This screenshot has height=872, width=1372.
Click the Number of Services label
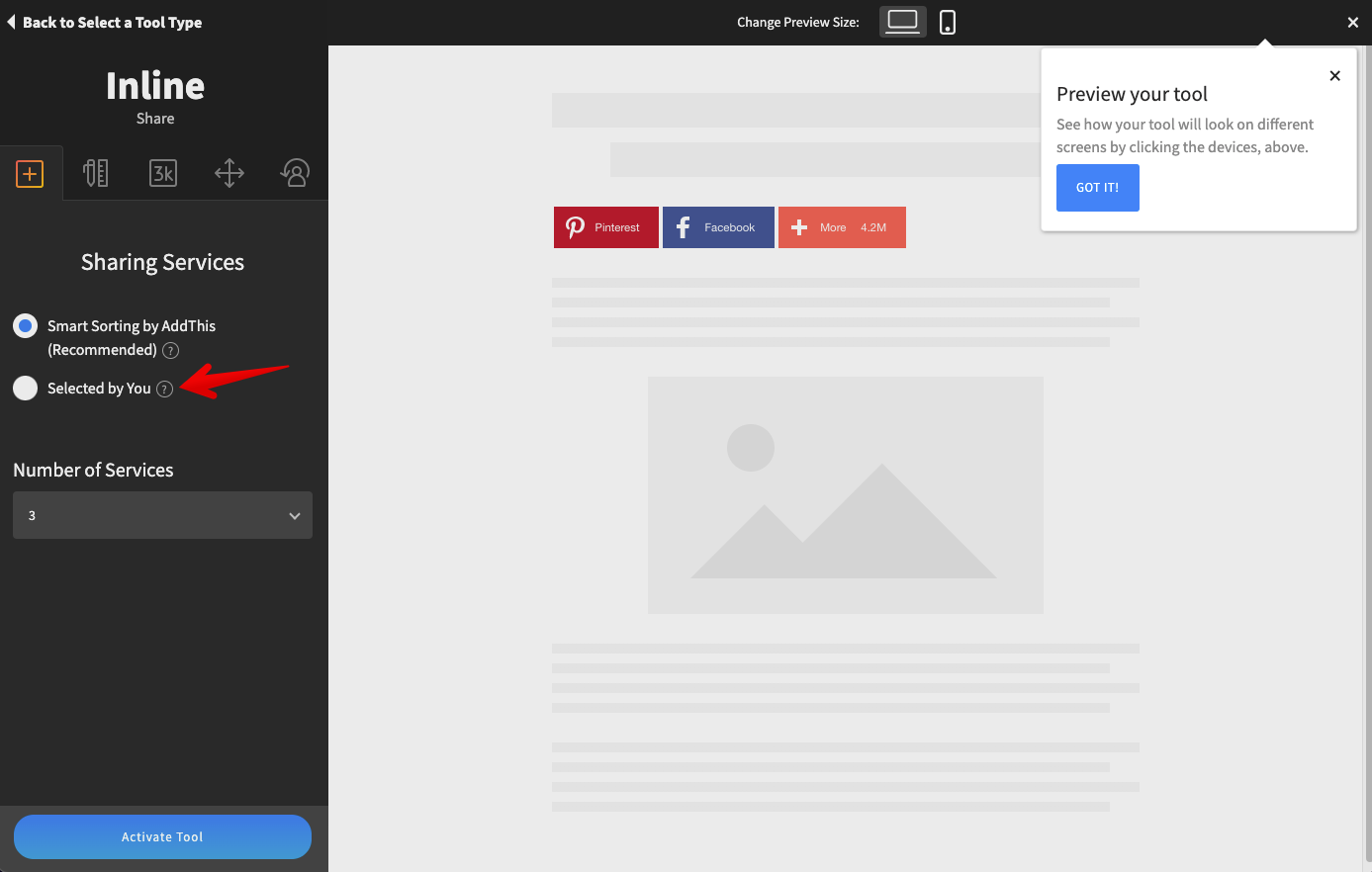pos(93,471)
